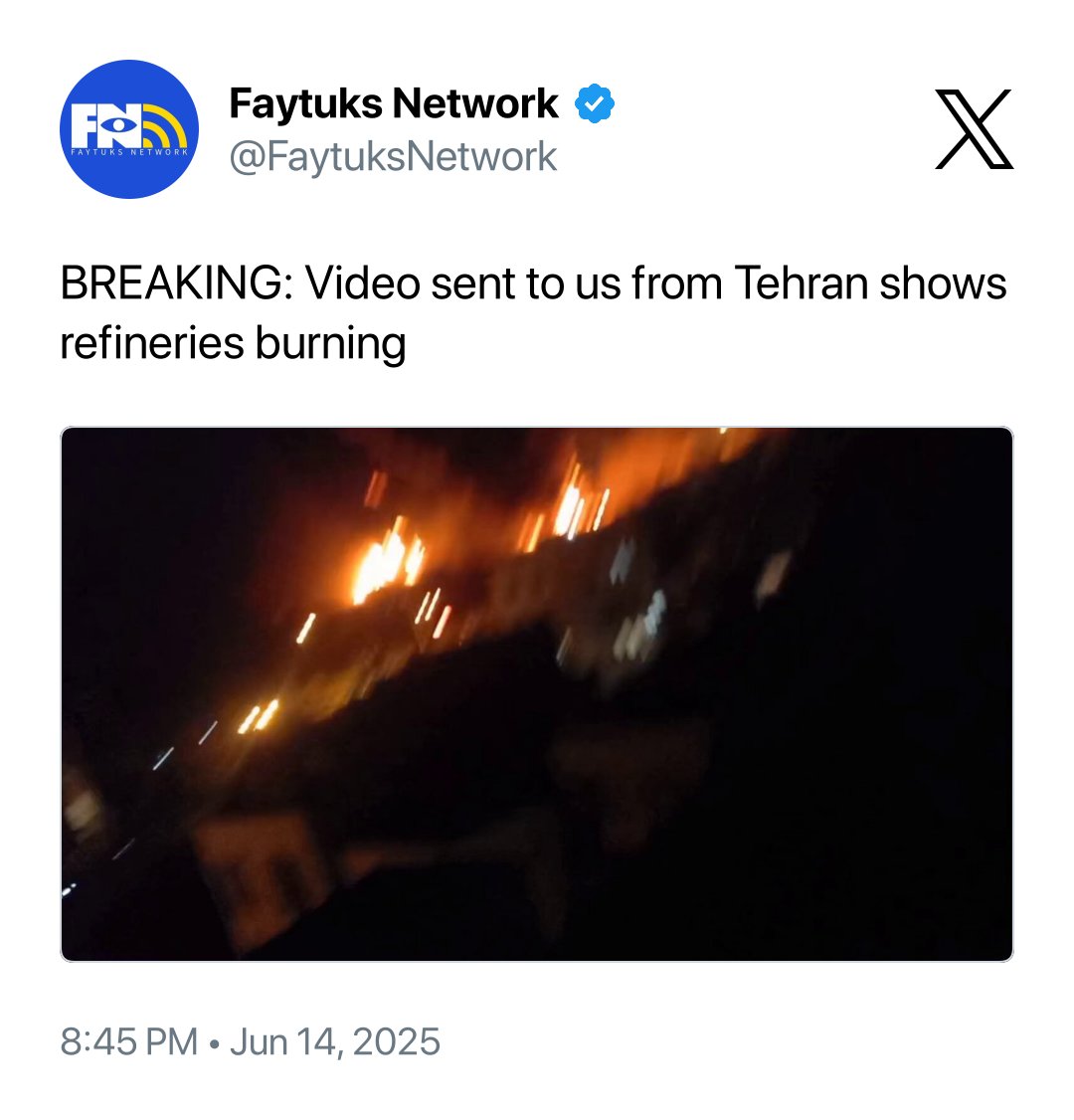The image size is (1074, 1120).
Task: Open the 8:45 PM timestamp link
Action: pyautogui.click(x=128, y=1041)
